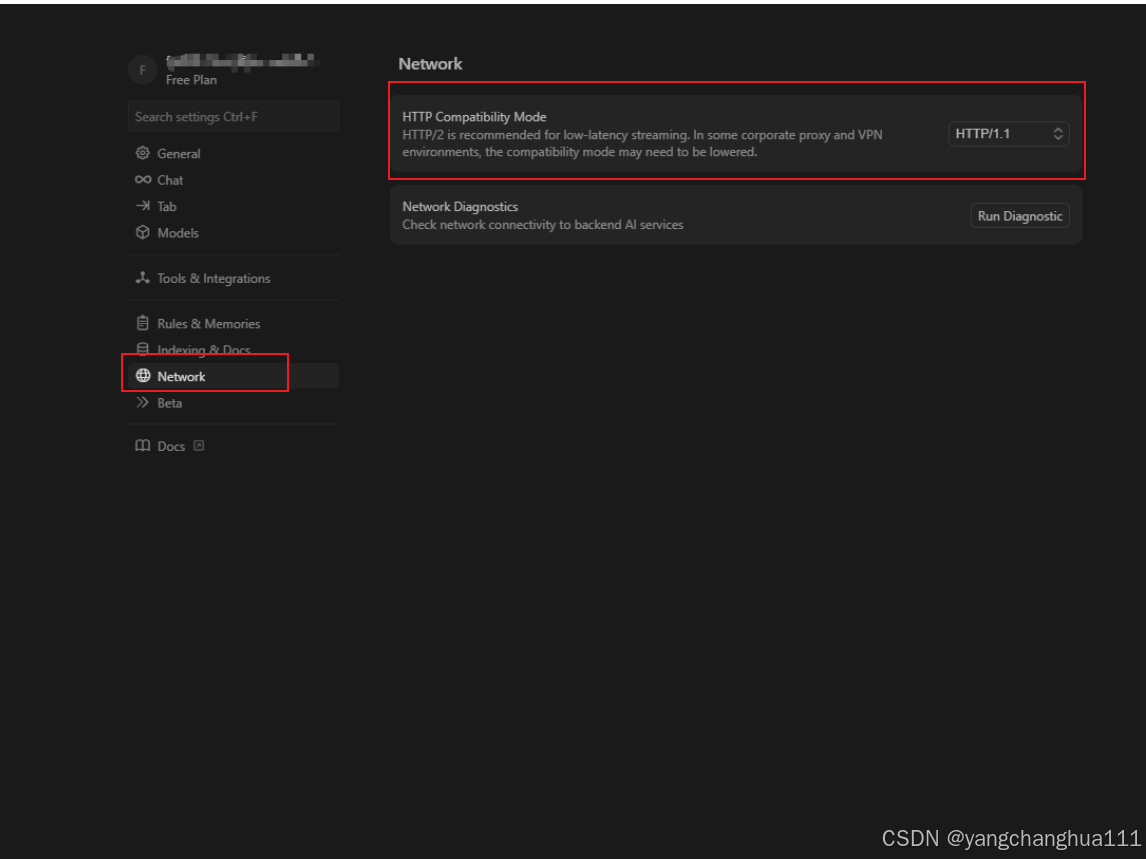Open the Docs link
The image size is (1146, 859).
pos(171,445)
